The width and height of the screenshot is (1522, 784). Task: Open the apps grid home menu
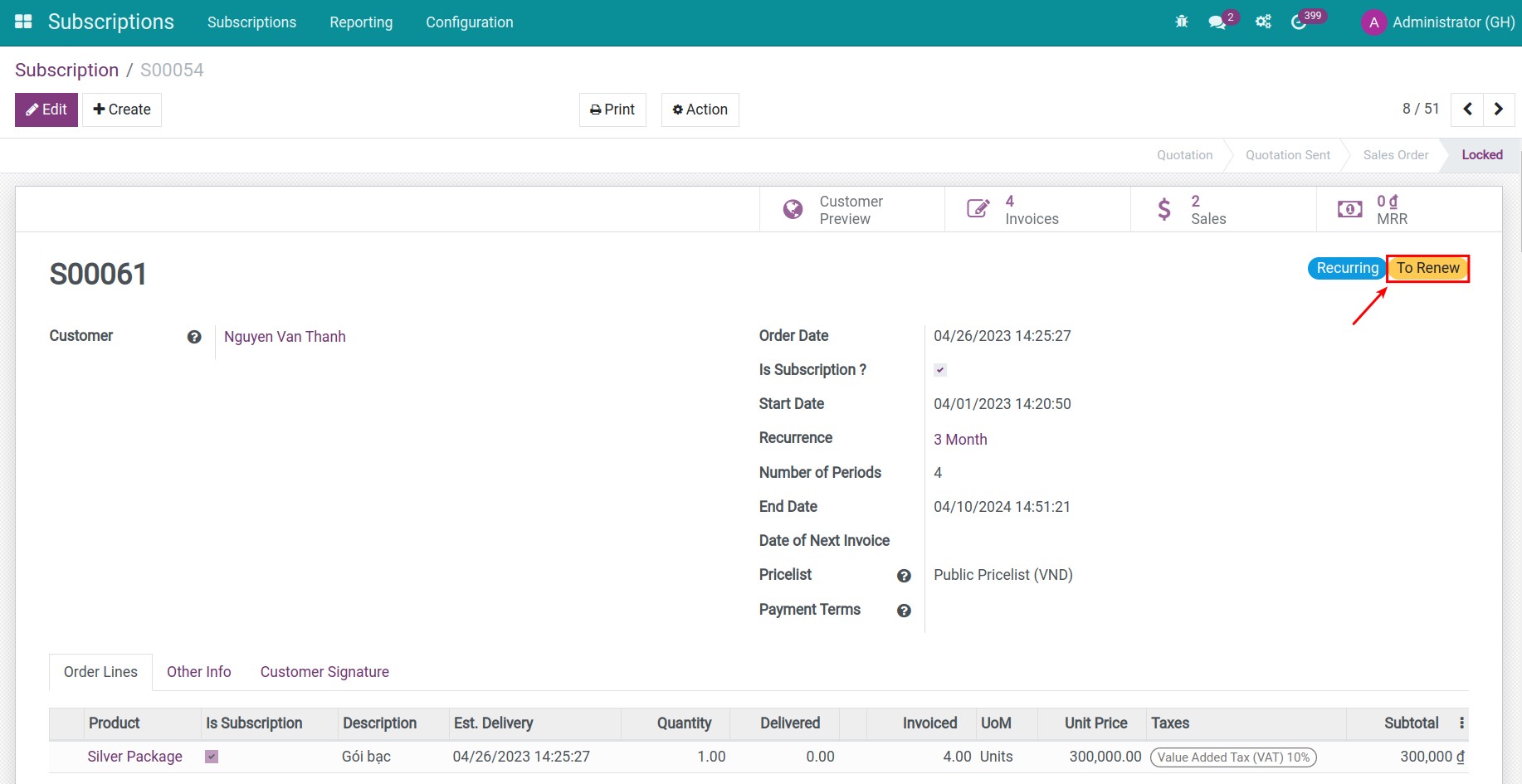[23, 22]
